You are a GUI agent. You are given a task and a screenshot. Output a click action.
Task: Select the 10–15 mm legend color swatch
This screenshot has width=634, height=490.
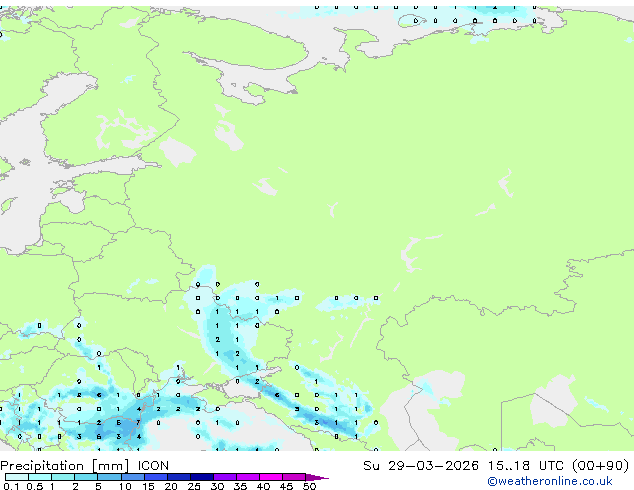133,477
